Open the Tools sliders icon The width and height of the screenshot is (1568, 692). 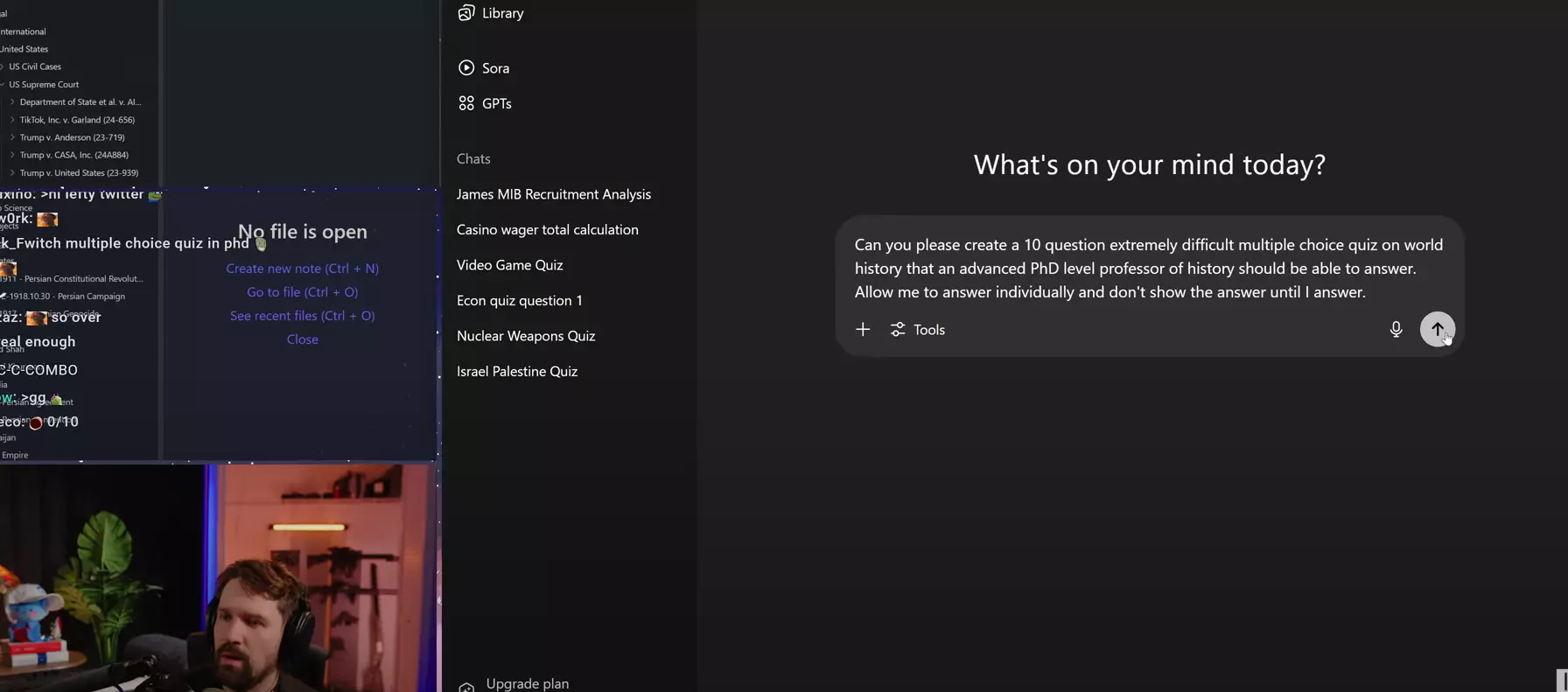[898, 330]
